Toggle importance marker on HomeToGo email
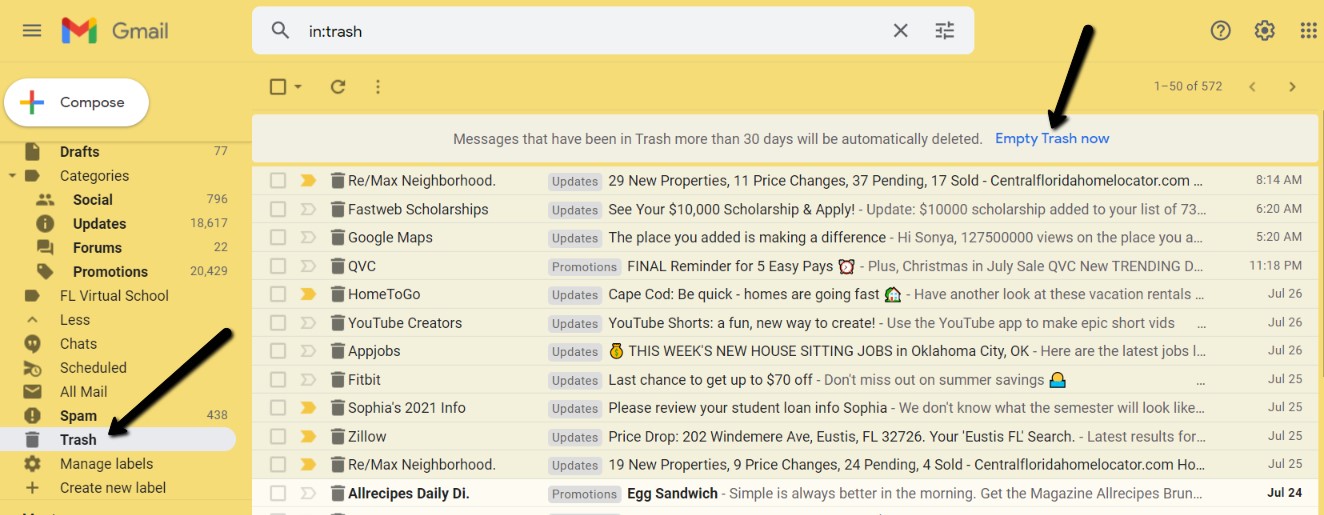Viewport: 1324px width, 515px height. [308, 294]
